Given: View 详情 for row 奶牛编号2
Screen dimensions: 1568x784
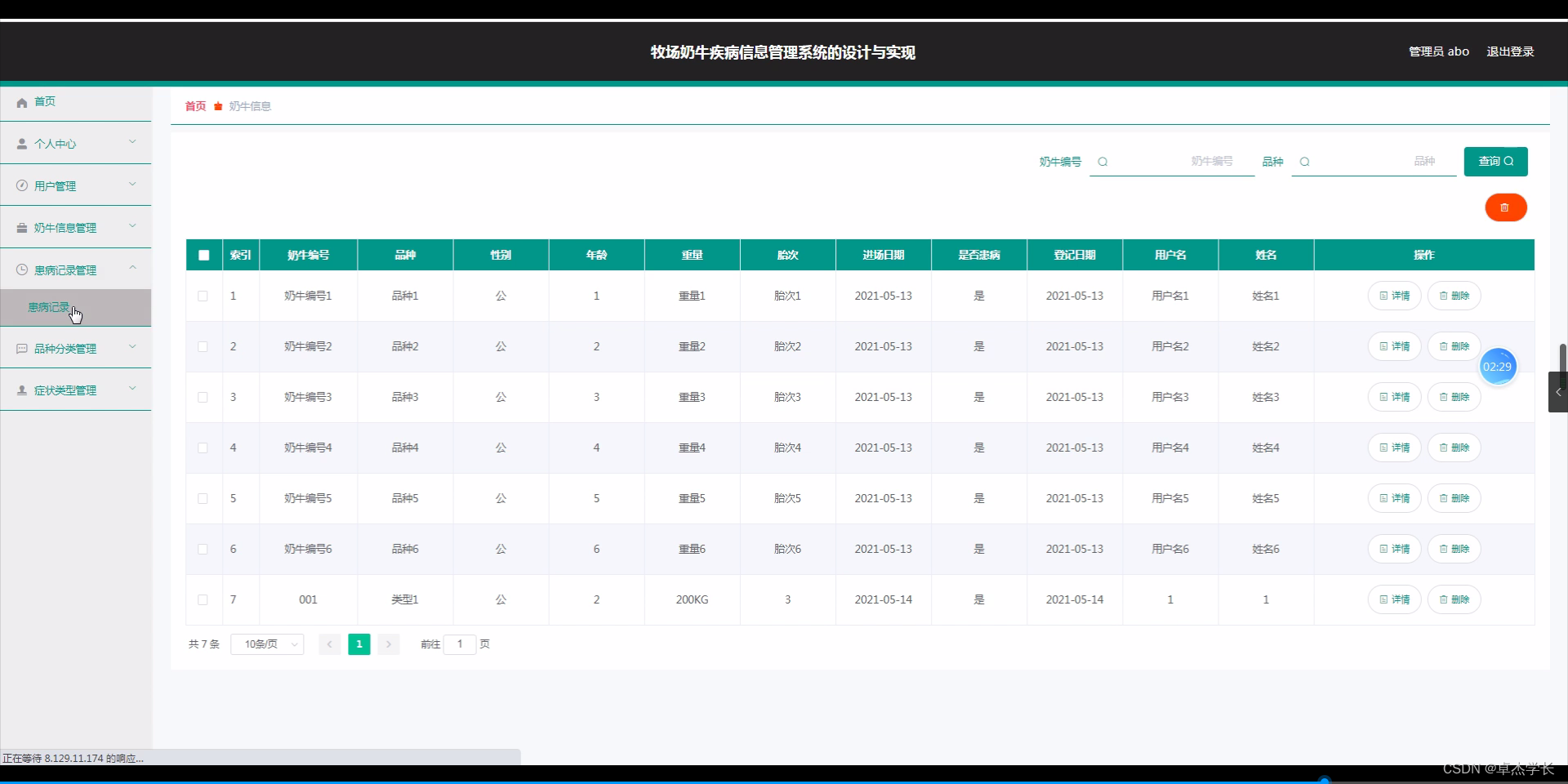Looking at the screenshot, I should pyautogui.click(x=1394, y=346).
